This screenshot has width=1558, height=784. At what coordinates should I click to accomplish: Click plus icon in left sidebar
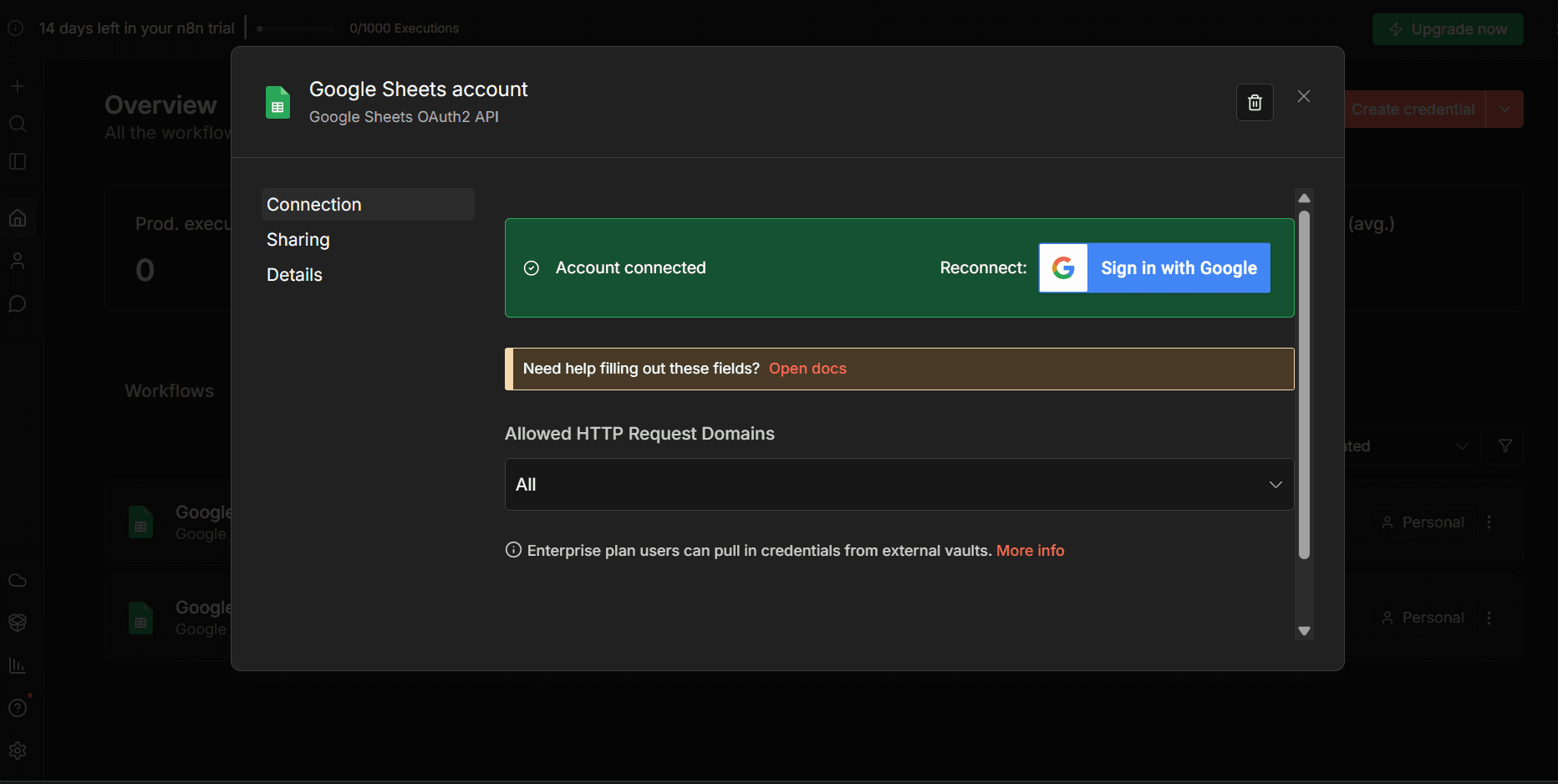pos(18,86)
